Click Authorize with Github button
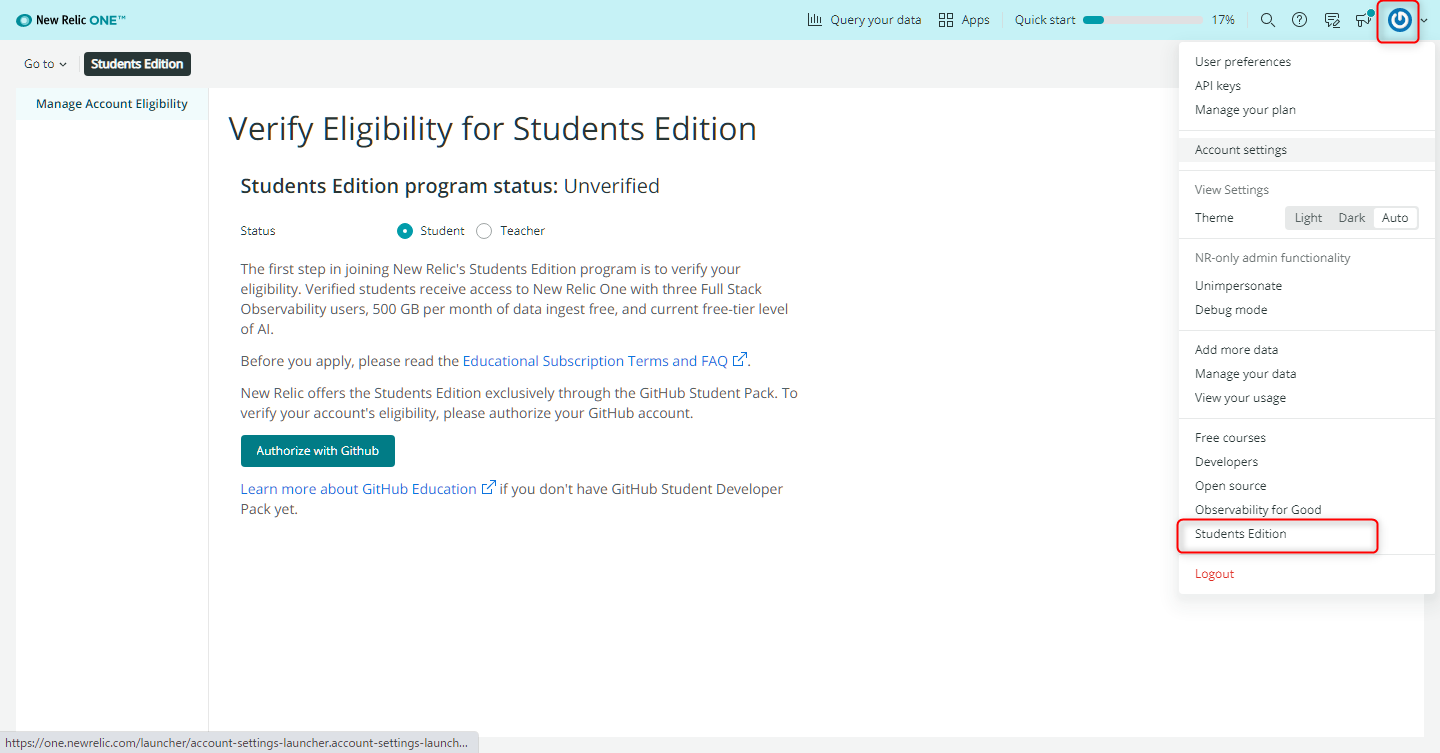 (318, 451)
